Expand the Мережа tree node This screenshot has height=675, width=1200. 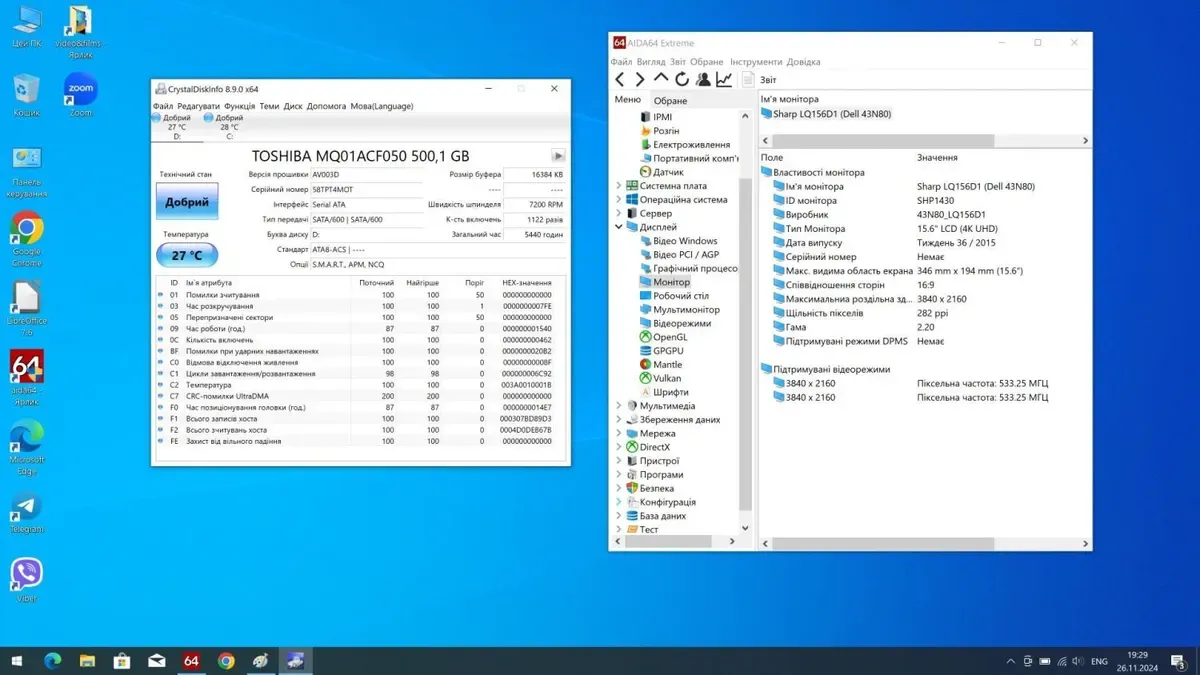(619, 434)
